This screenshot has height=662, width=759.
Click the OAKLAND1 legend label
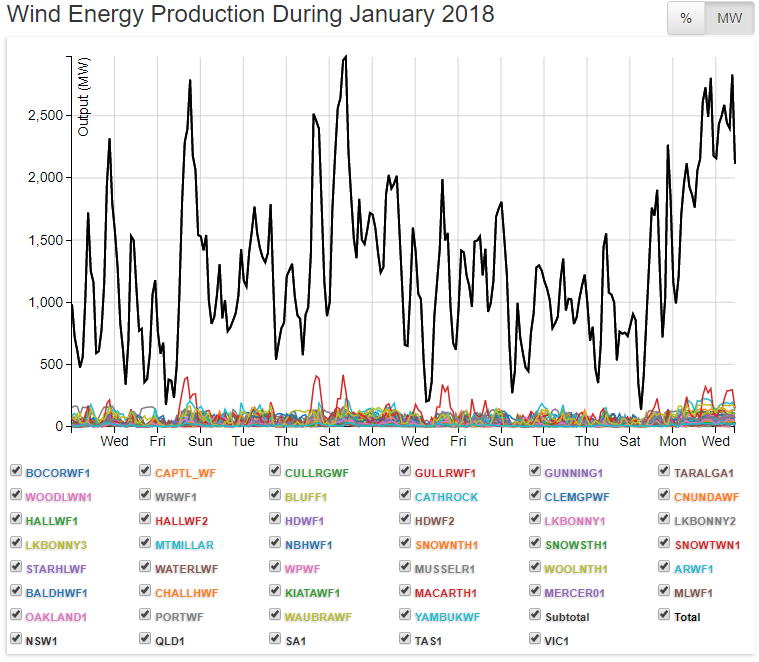(x=58, y=617)
